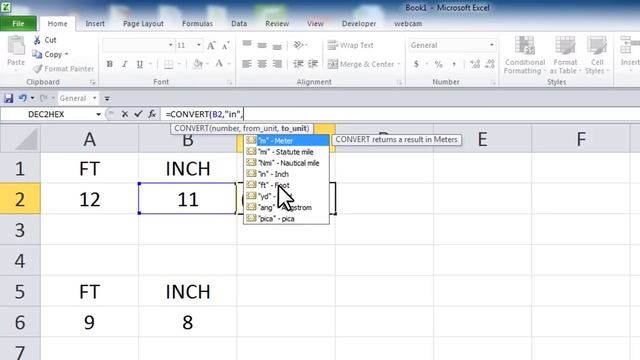
Task: Increase font size with Grow Font icon
Action: 211,45
